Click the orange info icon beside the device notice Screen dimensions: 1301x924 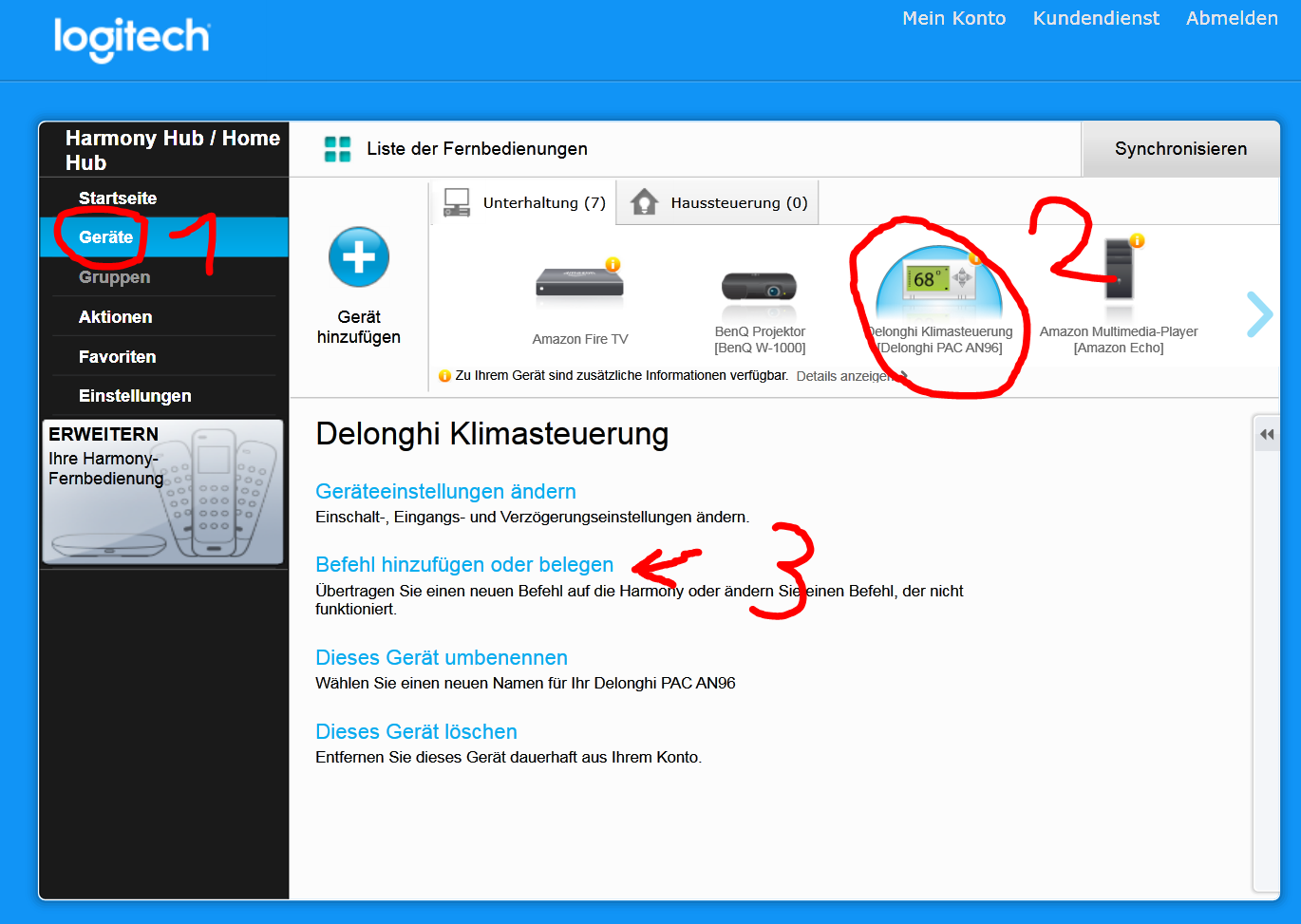444,376
